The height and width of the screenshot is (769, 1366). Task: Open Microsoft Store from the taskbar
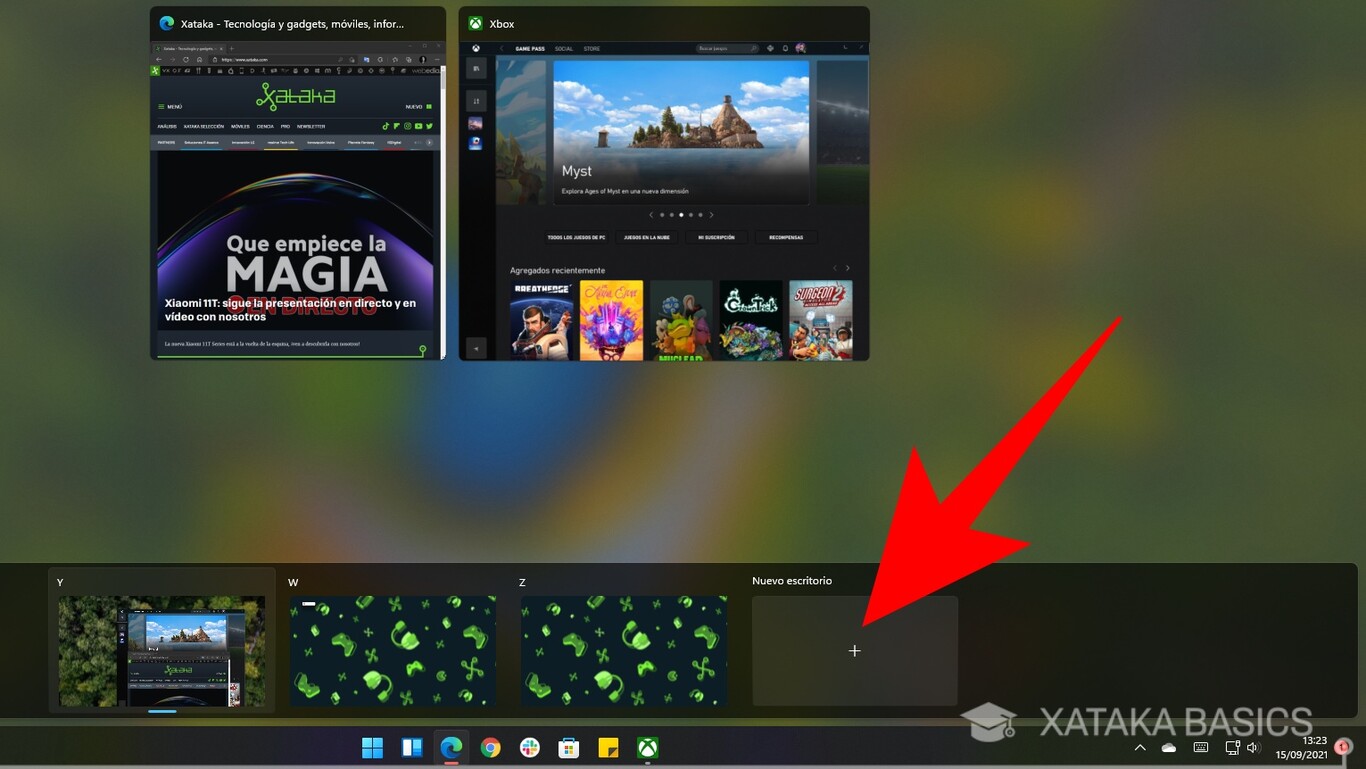tap(568, 748)
